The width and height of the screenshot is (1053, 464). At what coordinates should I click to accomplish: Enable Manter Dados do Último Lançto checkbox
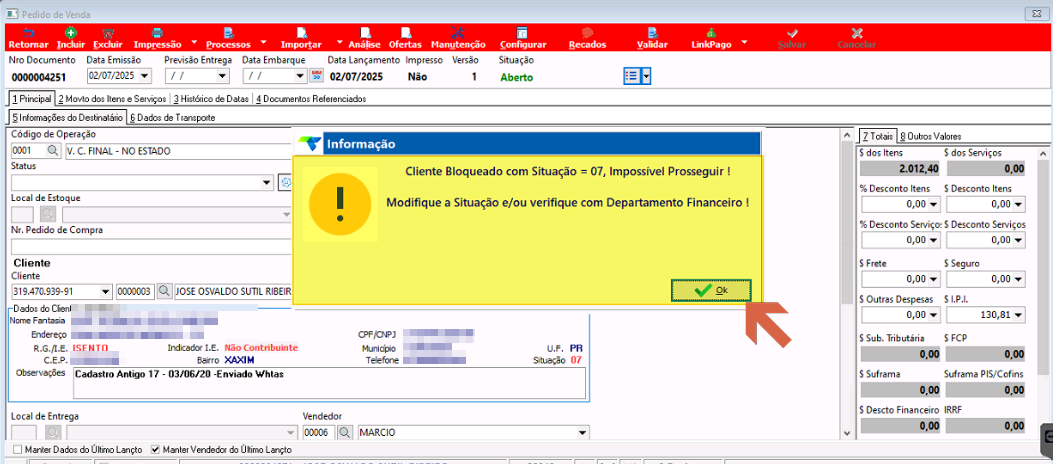point(18,449)
